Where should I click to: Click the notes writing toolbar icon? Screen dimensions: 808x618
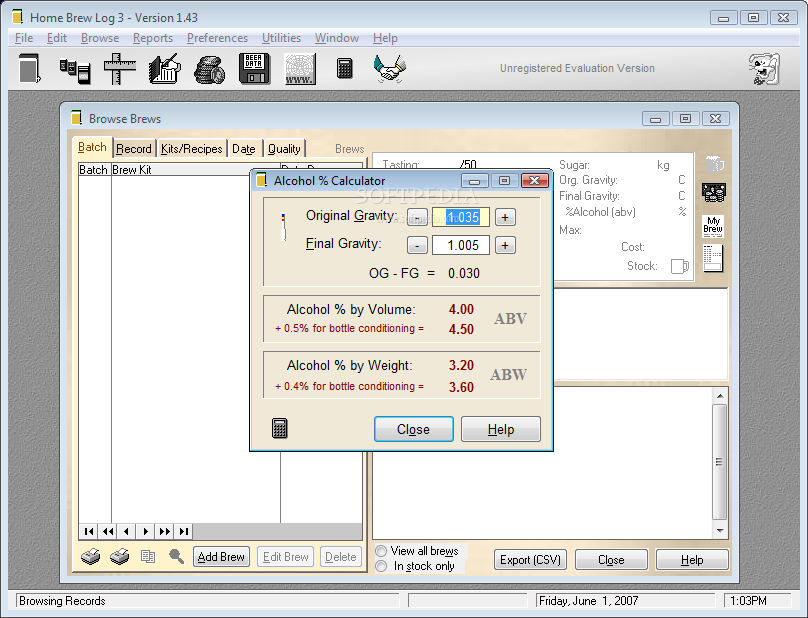click(x=165, y=69)
